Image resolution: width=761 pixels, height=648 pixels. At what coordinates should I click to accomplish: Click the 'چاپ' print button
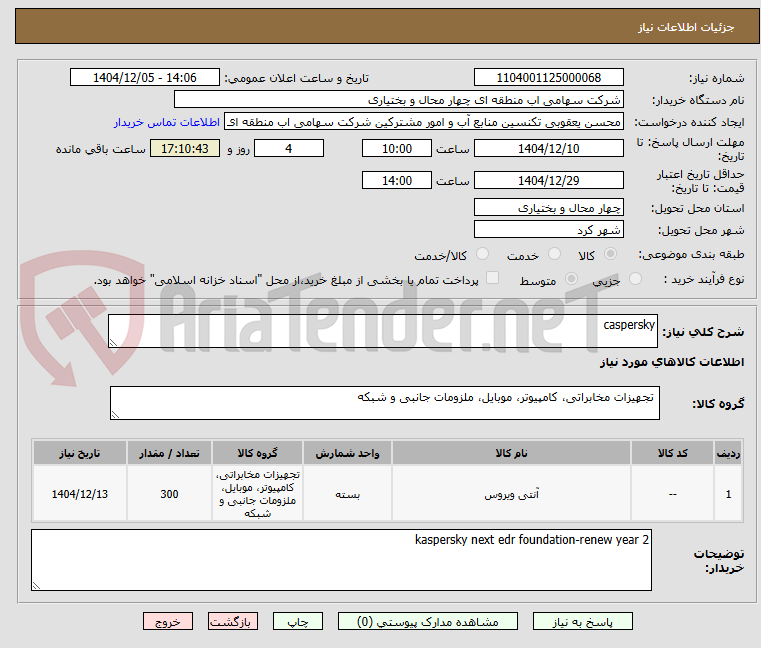298,621
